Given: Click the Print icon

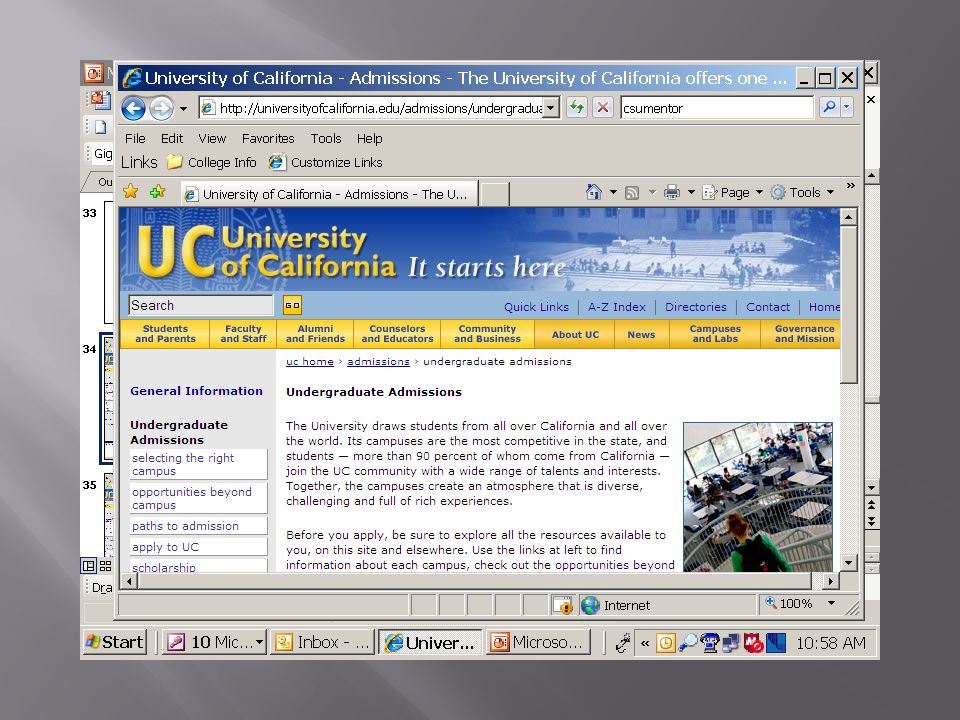Looking at the screenshot, I should (x=672, y=192).
